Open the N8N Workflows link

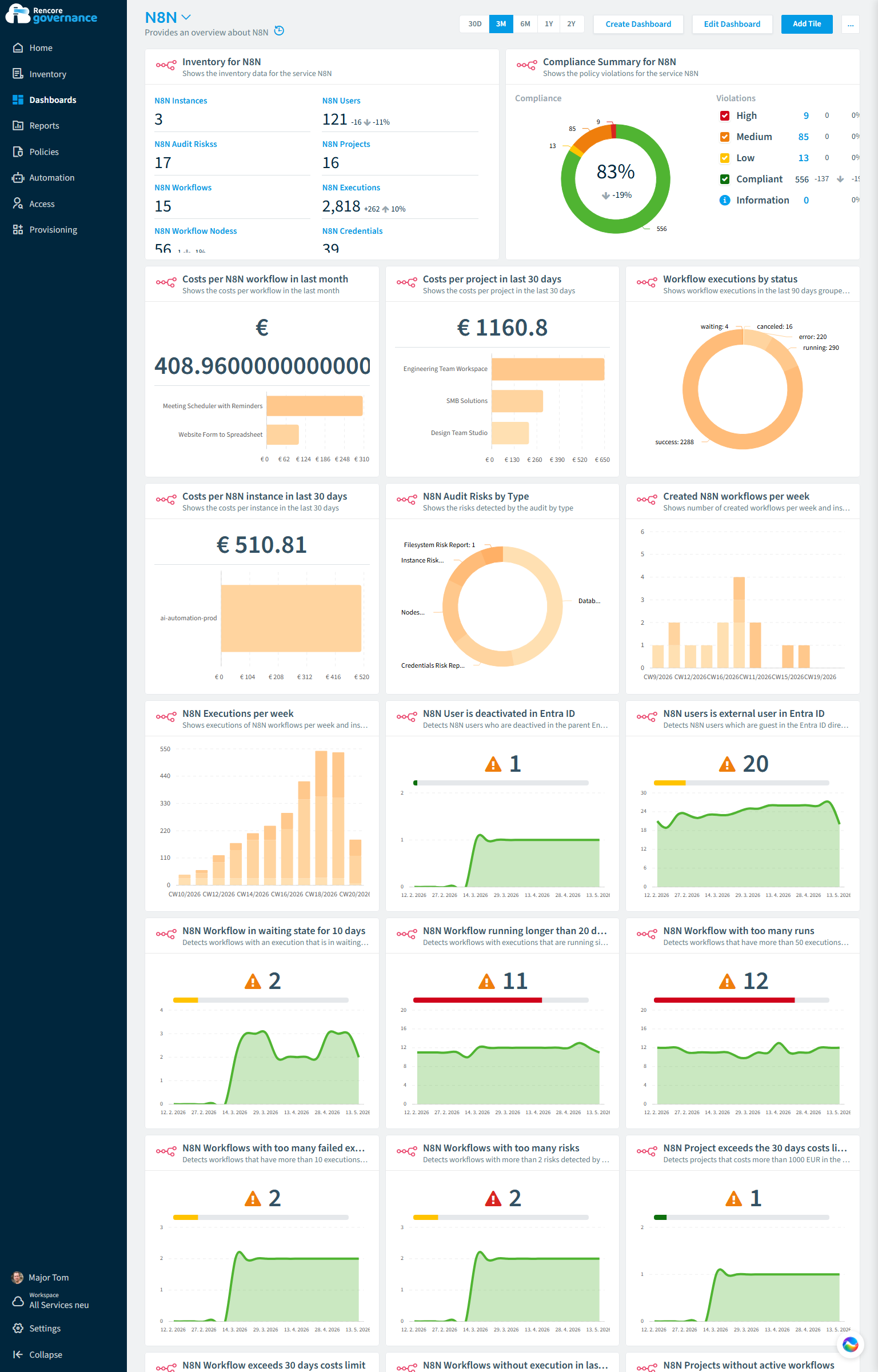[x=183, y=188]
